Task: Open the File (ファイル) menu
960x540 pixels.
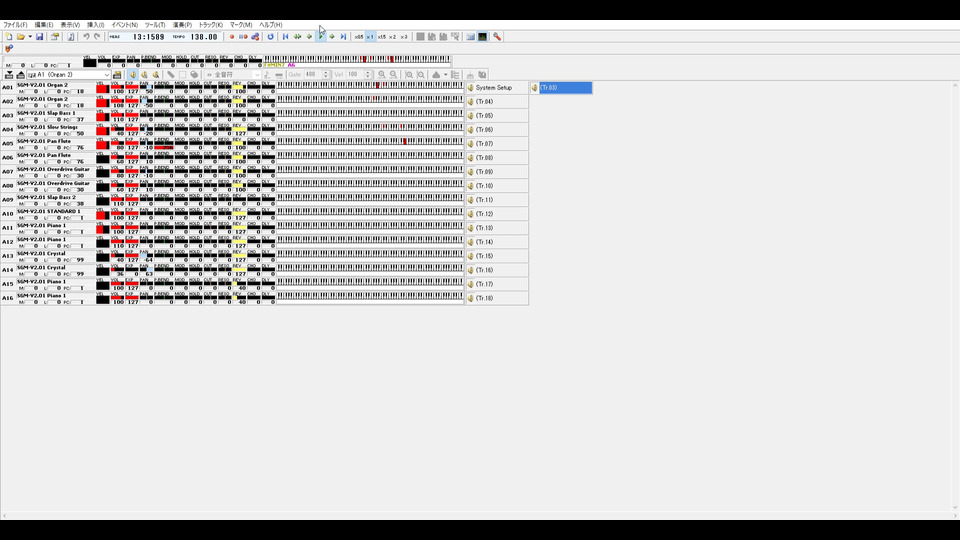Action: (15, 25)
